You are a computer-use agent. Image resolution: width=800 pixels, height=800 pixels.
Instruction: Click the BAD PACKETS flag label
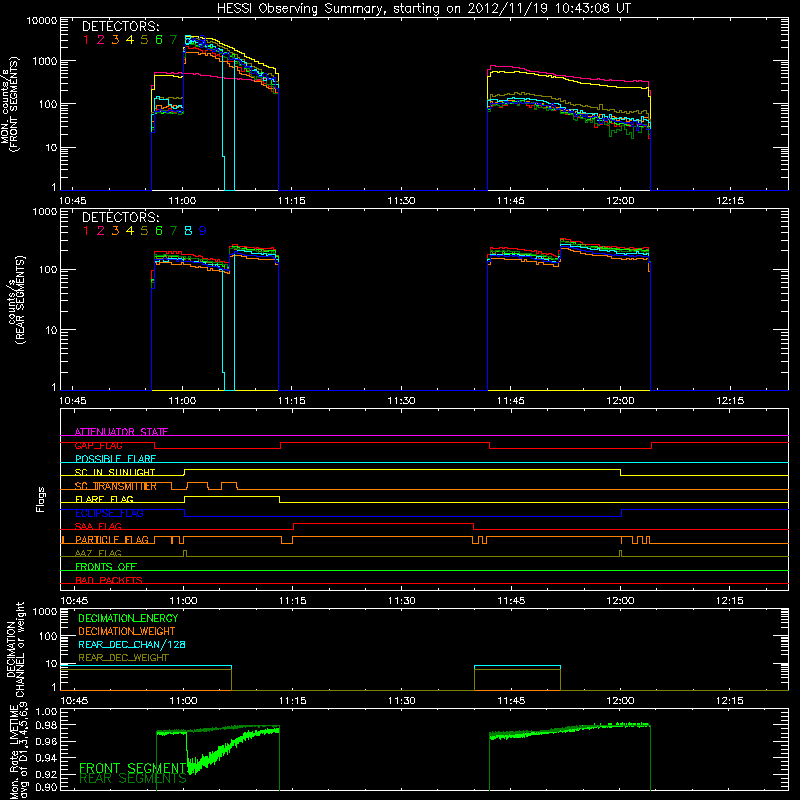click(x=109, y=581)
